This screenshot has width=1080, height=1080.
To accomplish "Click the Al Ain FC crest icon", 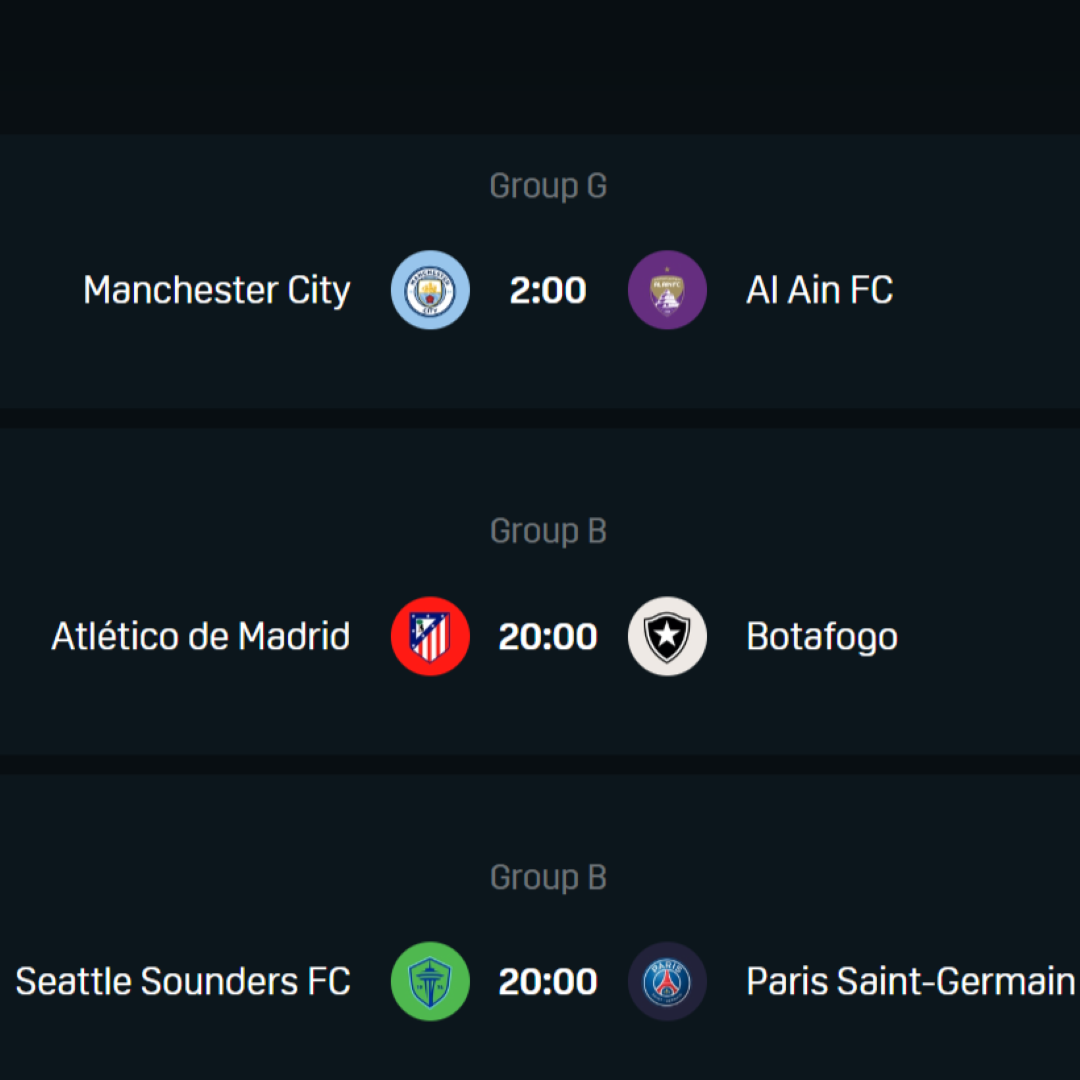I will 667,290.
